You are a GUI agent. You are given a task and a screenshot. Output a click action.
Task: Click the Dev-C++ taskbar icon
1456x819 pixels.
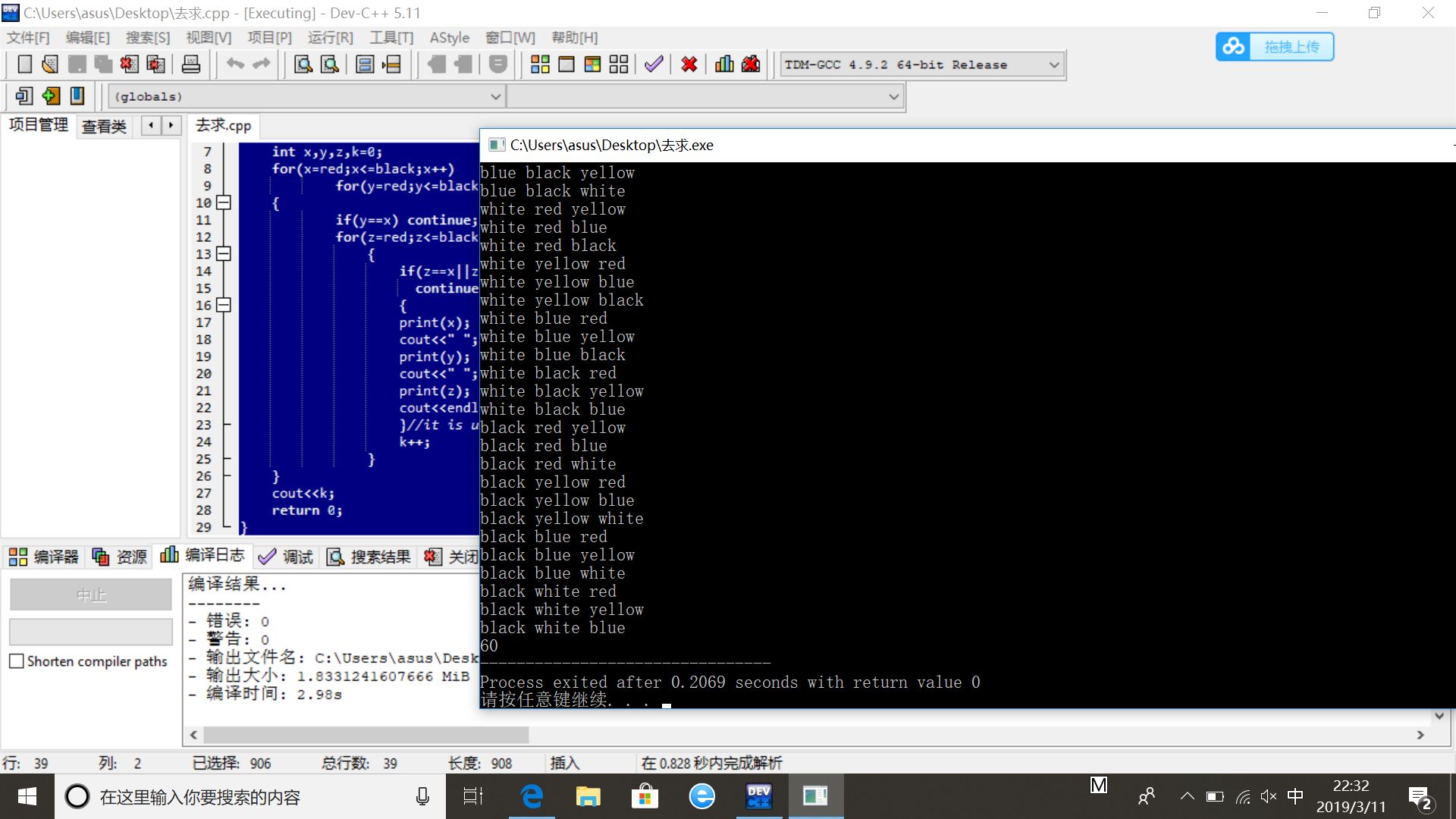(759, 796)
